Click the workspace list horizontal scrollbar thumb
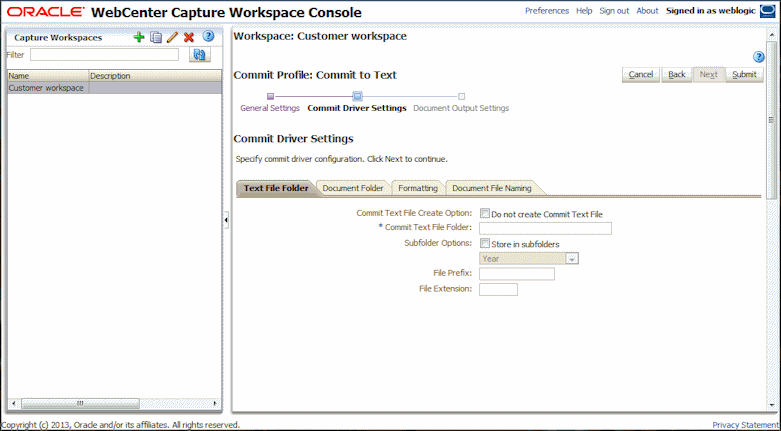781x431 pixels. 81,403
